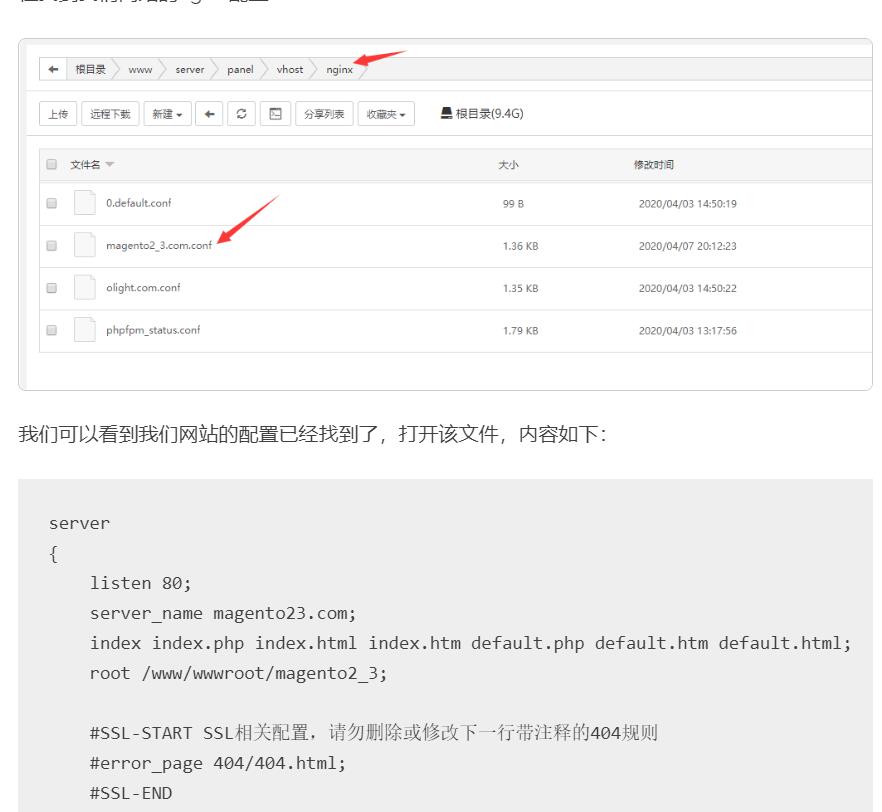
Task: Open the 收藏夹 dropdown
Action: tap(386, 114)
